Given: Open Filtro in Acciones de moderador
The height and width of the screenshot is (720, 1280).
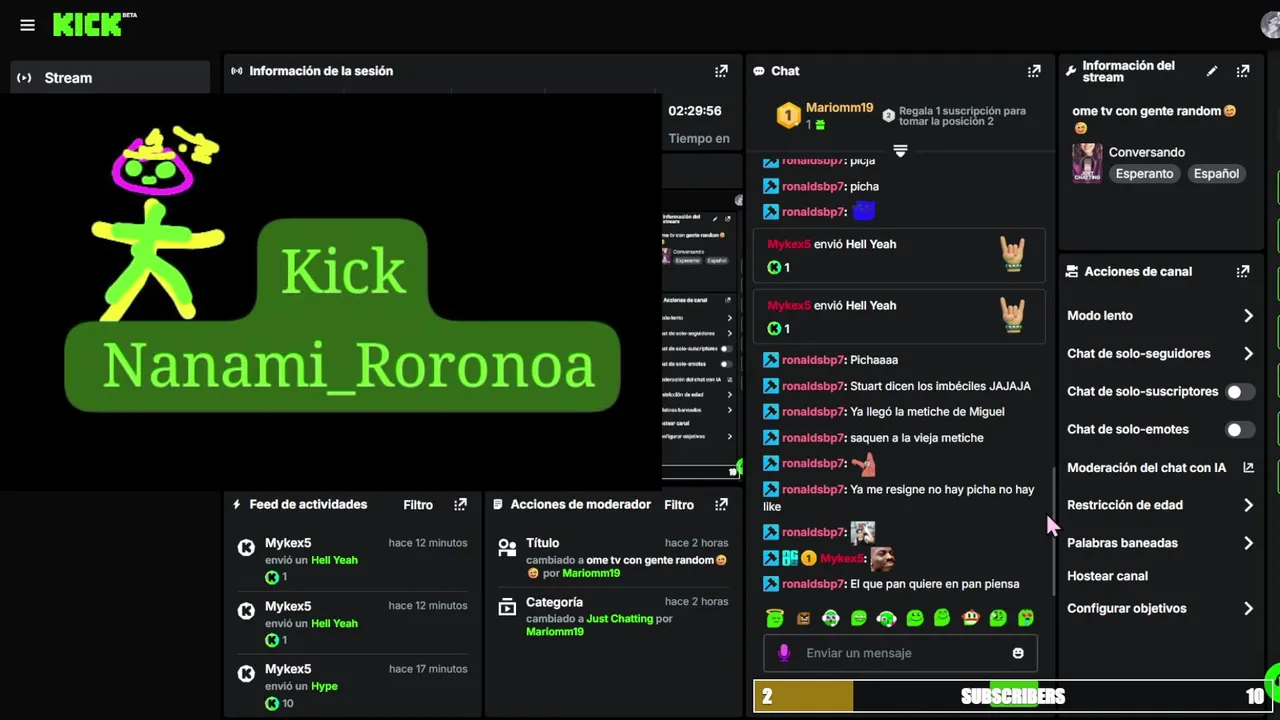Looking at the screenshot, I should [x=679, y=505].
